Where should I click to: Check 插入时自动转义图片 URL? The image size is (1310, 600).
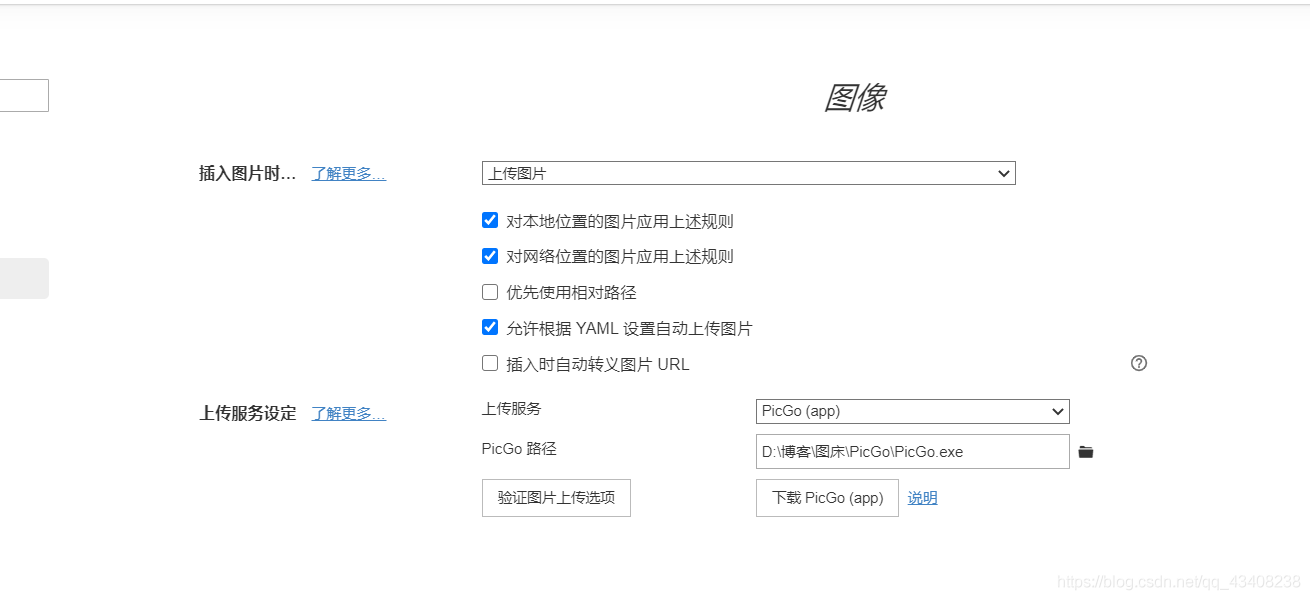(489, 362)
